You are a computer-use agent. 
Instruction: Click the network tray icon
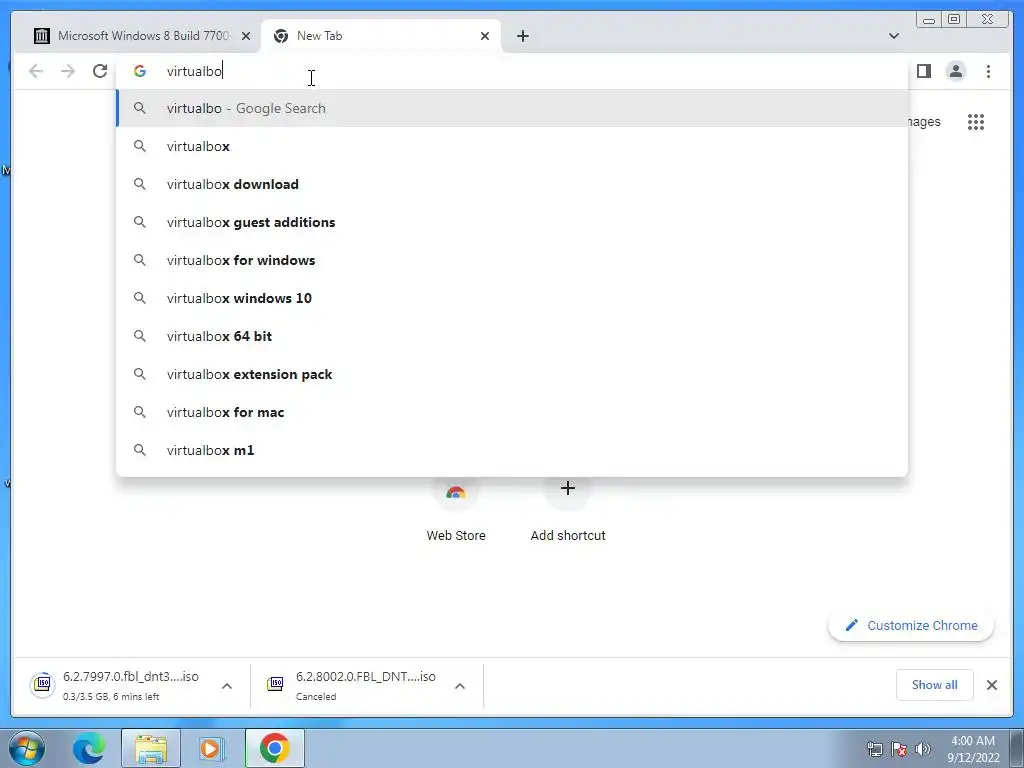(874, 749)
